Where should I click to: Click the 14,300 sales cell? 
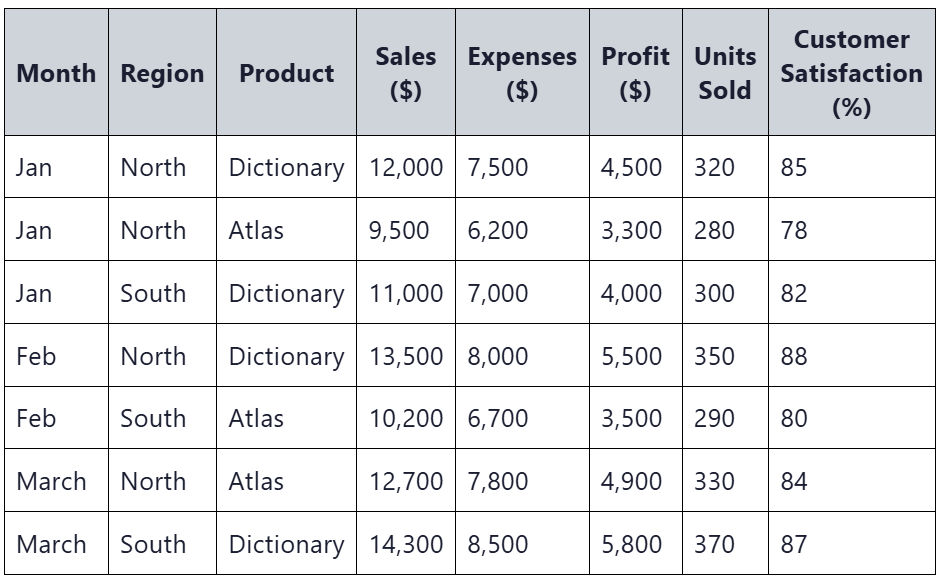click(406, 544)
